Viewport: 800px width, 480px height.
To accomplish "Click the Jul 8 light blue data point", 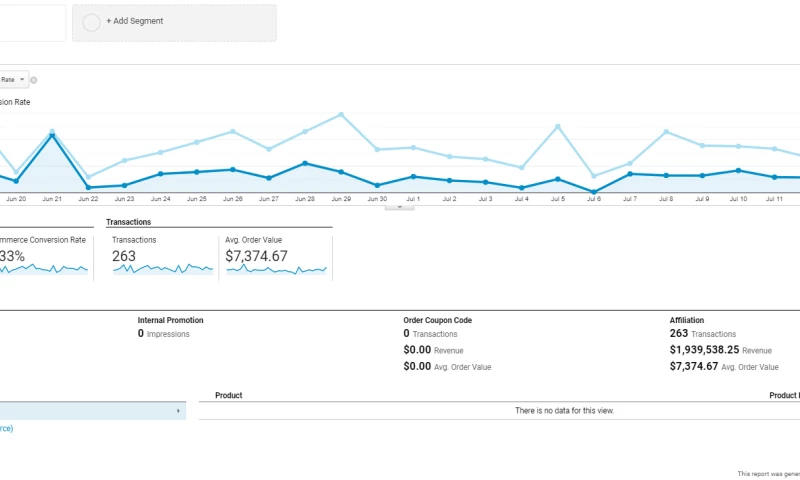I will (x=666, y=131).
